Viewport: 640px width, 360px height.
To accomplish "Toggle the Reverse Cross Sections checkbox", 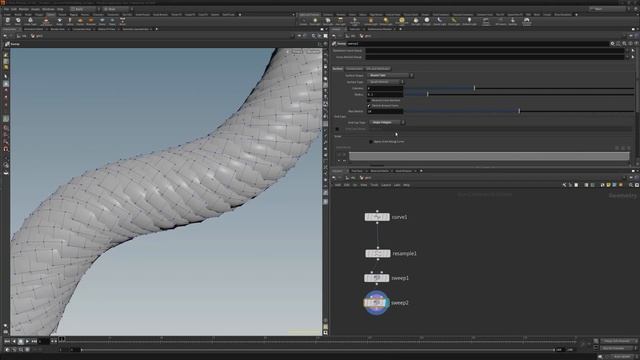I will (x=369, y=100).
